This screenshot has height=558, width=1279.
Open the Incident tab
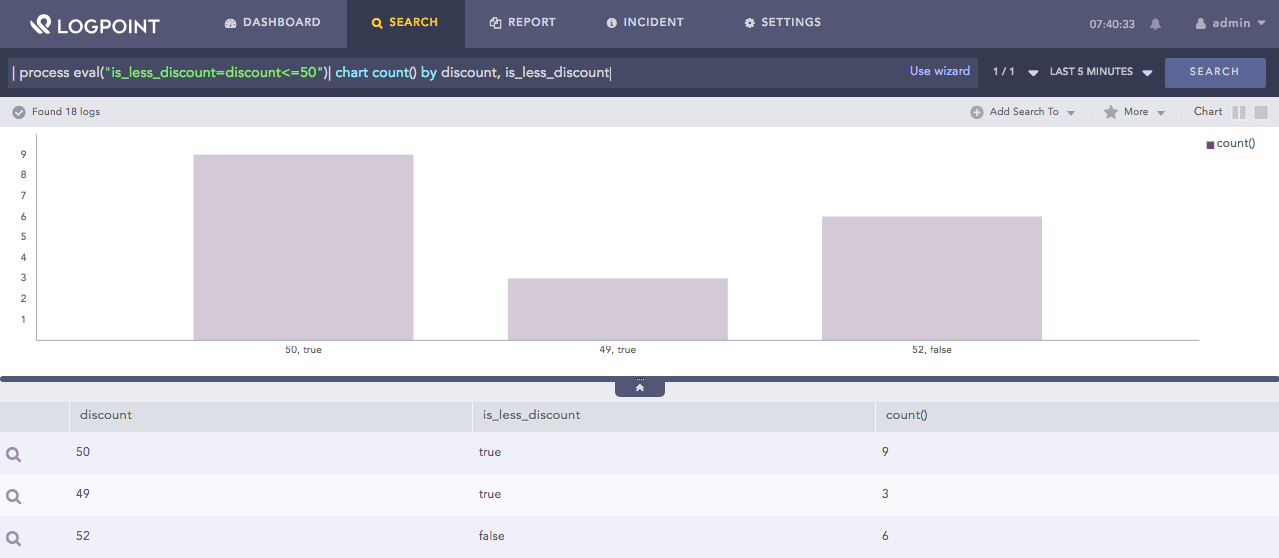coord(645,23)
